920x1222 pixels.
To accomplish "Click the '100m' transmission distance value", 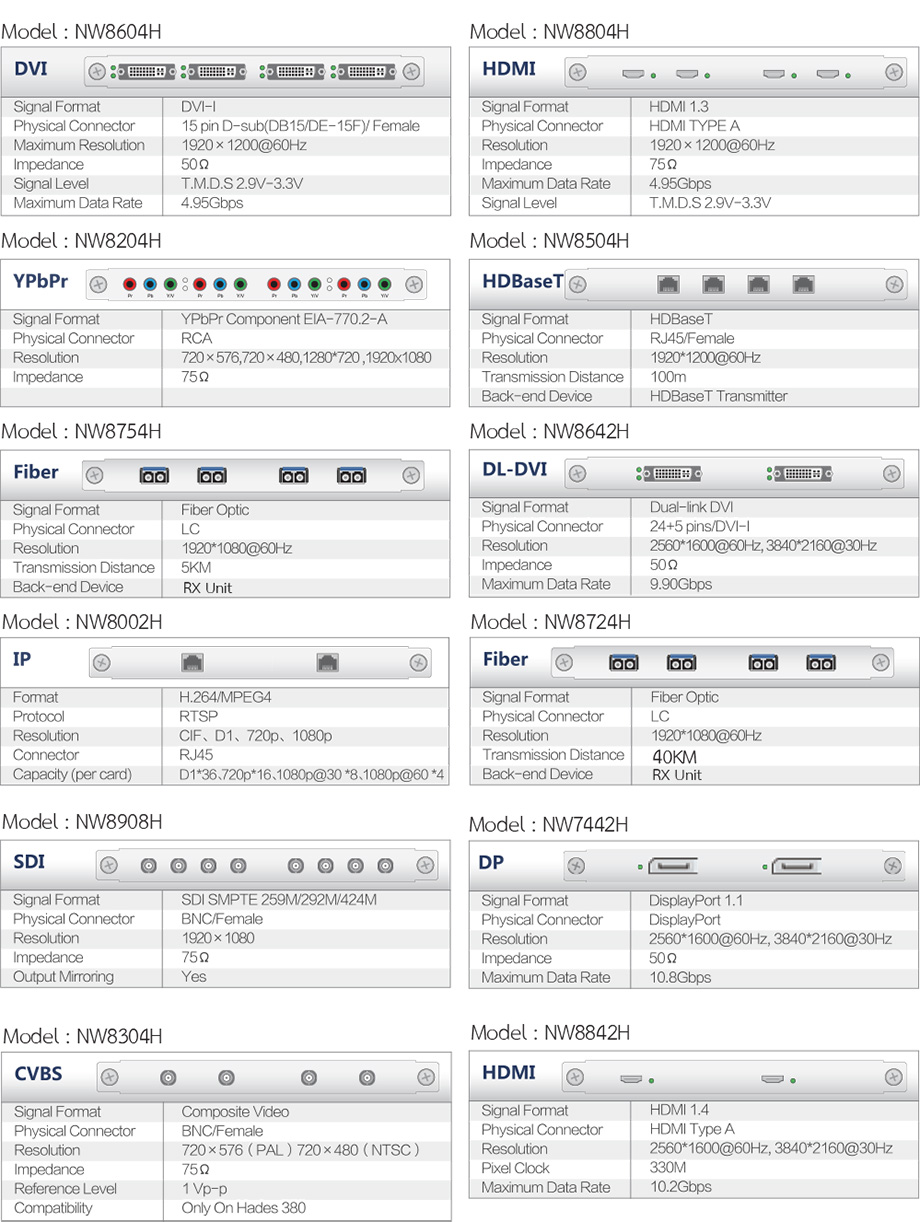I will click(668, 377).
